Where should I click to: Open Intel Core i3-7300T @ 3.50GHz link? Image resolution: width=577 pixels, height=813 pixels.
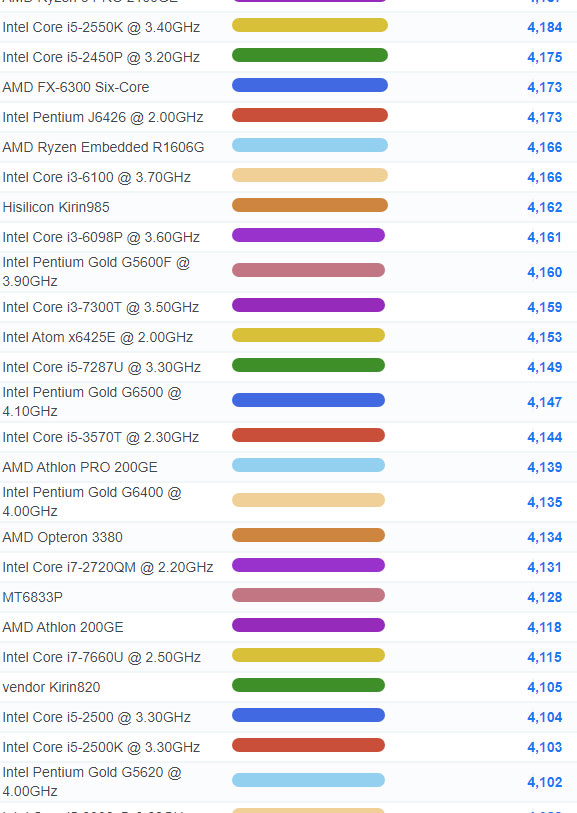pos(101,307)
